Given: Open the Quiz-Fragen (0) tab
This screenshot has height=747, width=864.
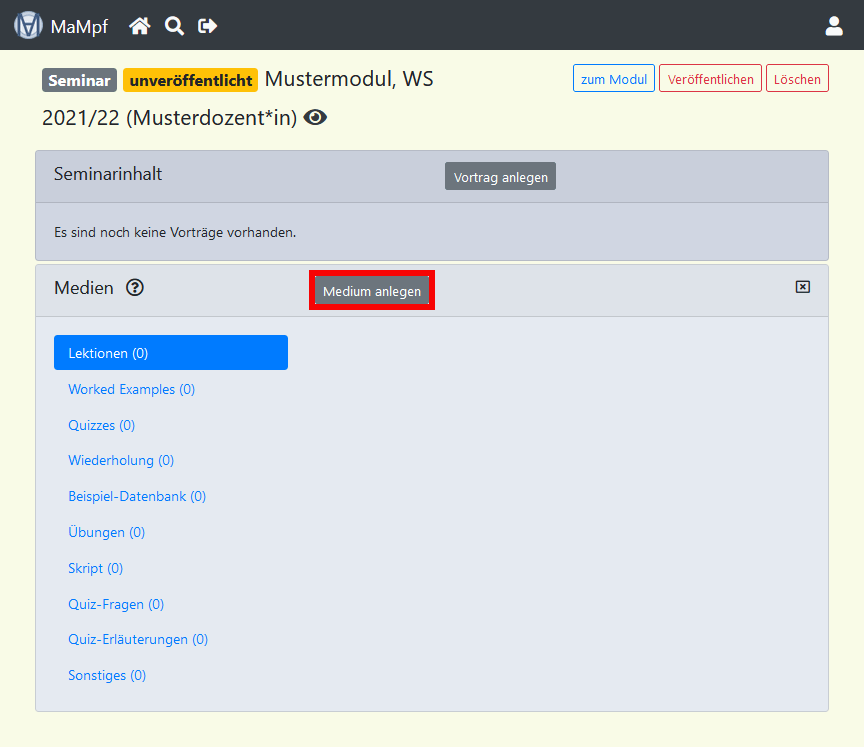Looking at the screenshot, I should [116, 604].
